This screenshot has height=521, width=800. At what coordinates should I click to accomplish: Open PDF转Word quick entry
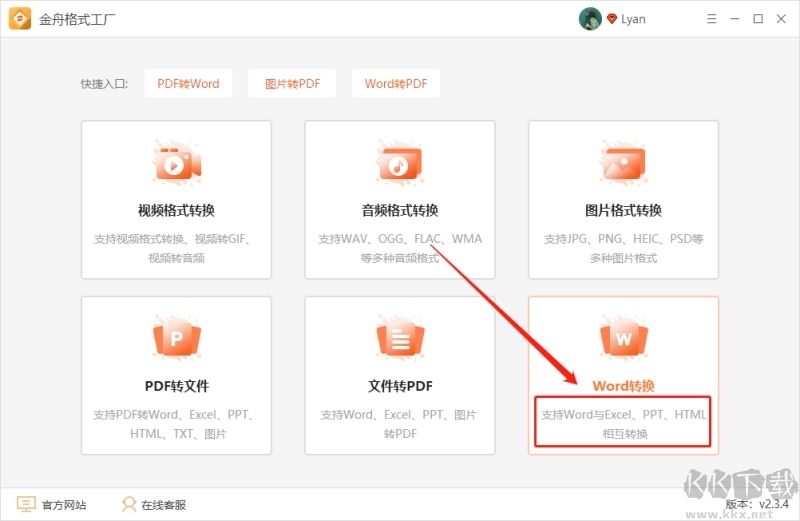click(188, 83)
